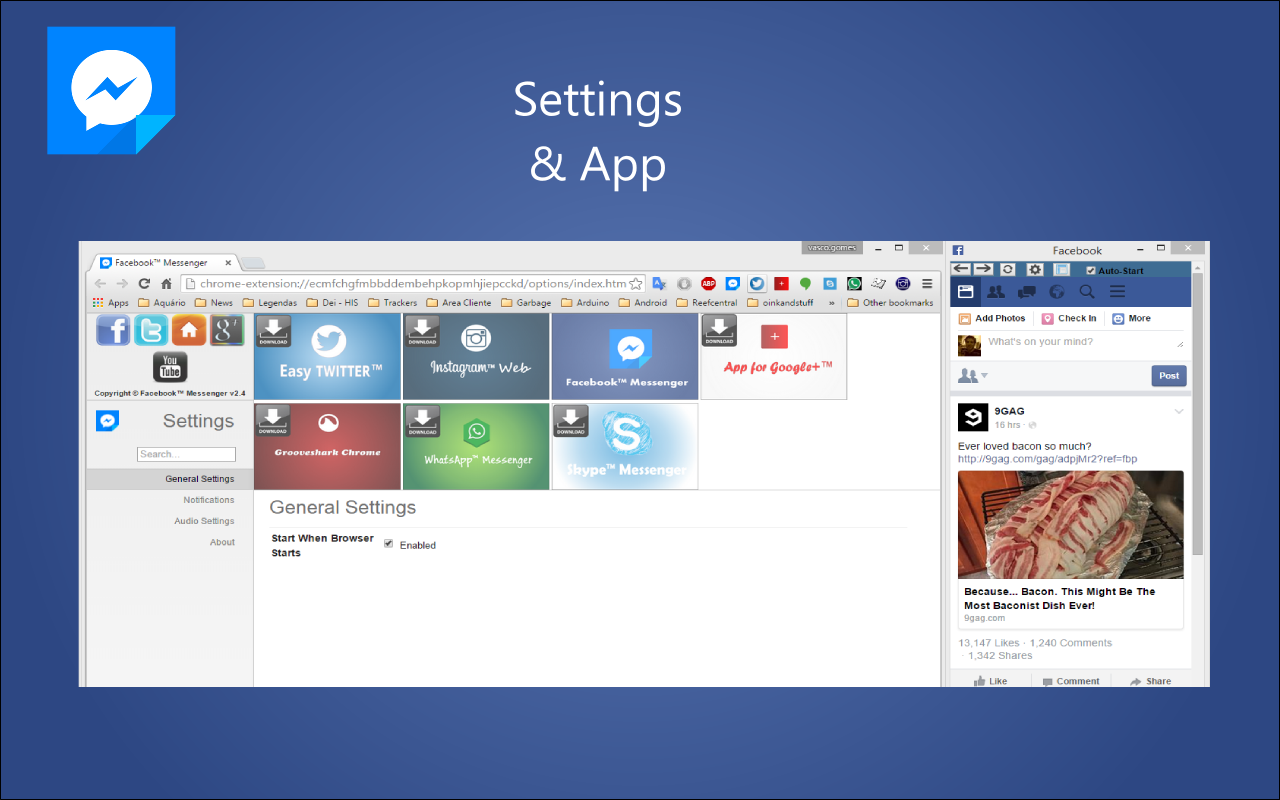1280x800 pixels.
Task: Open the audience selector dropdown beside Post
Action: click(973, 376)
